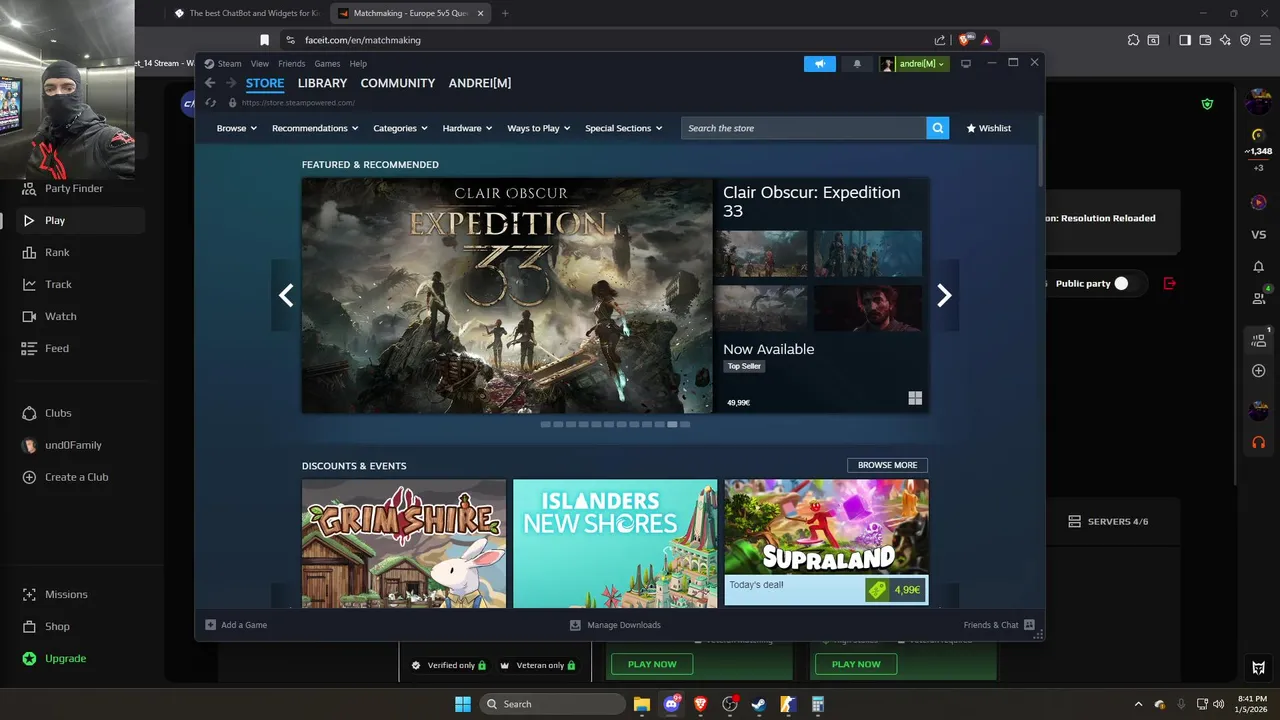Screen dimensions: 1280x720
Task: Open Brave Shields icon in address bar
Action: (x=965, y=40)
